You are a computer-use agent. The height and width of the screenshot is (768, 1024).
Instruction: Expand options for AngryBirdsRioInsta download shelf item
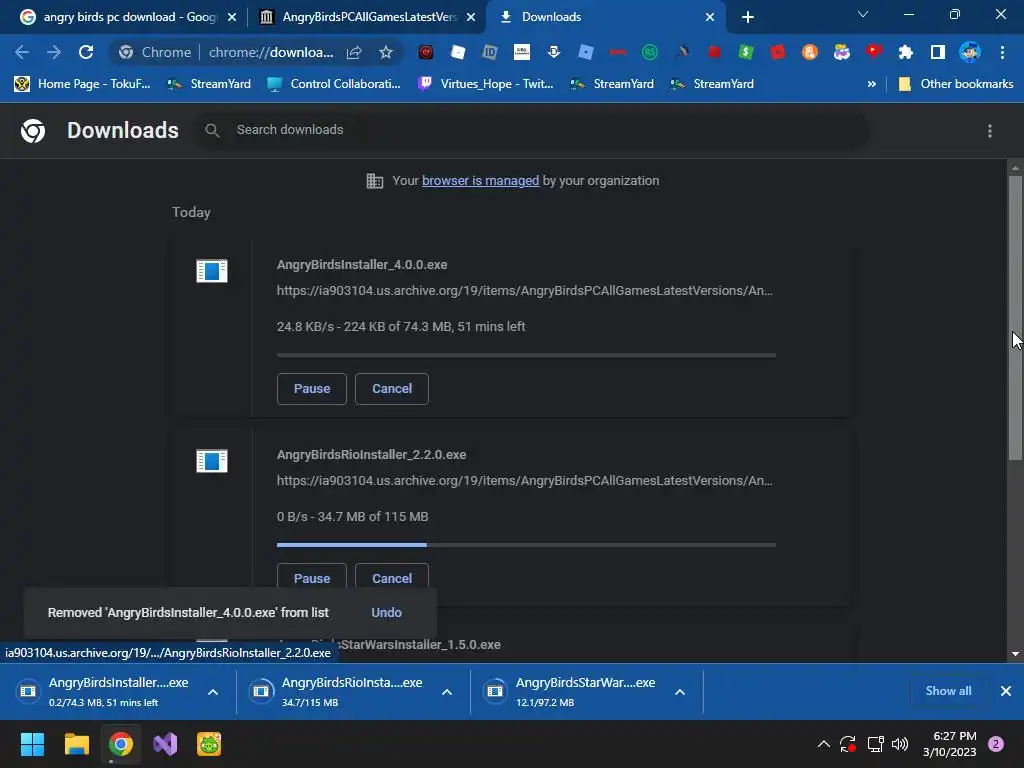point(447,692)
